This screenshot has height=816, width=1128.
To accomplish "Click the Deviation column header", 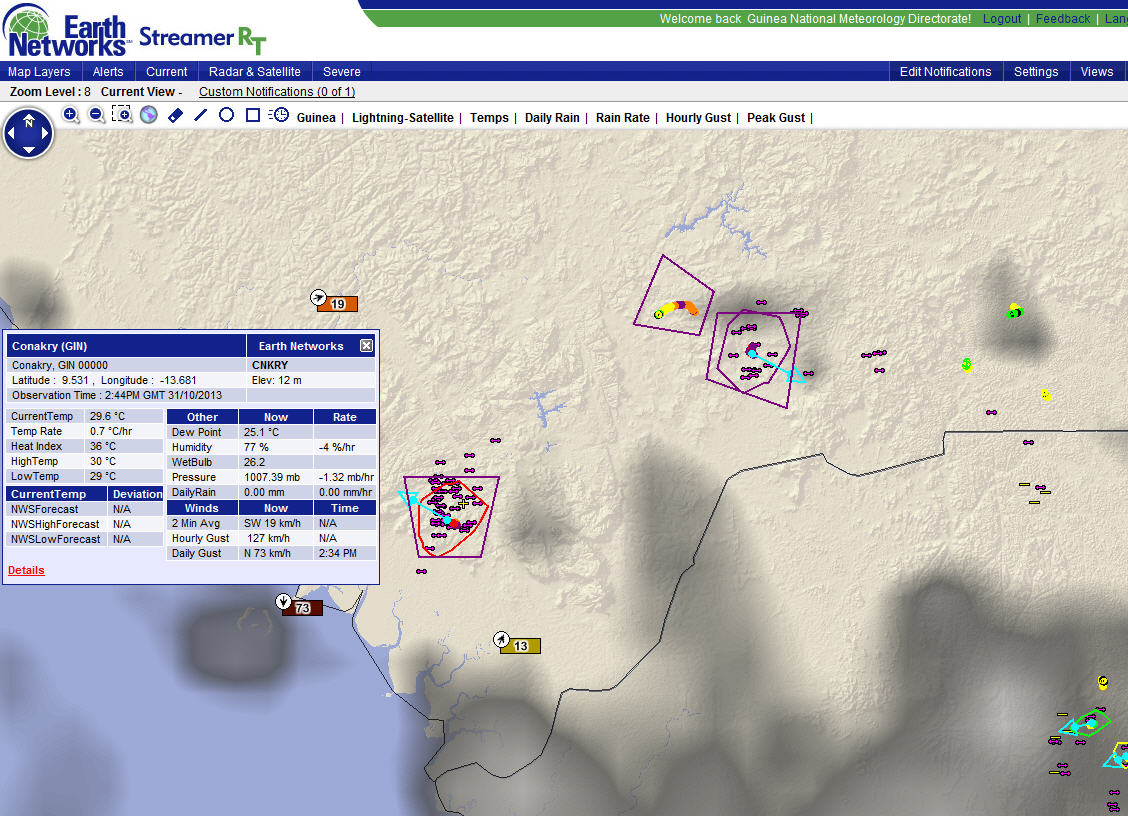I will [x=137, y=494].
